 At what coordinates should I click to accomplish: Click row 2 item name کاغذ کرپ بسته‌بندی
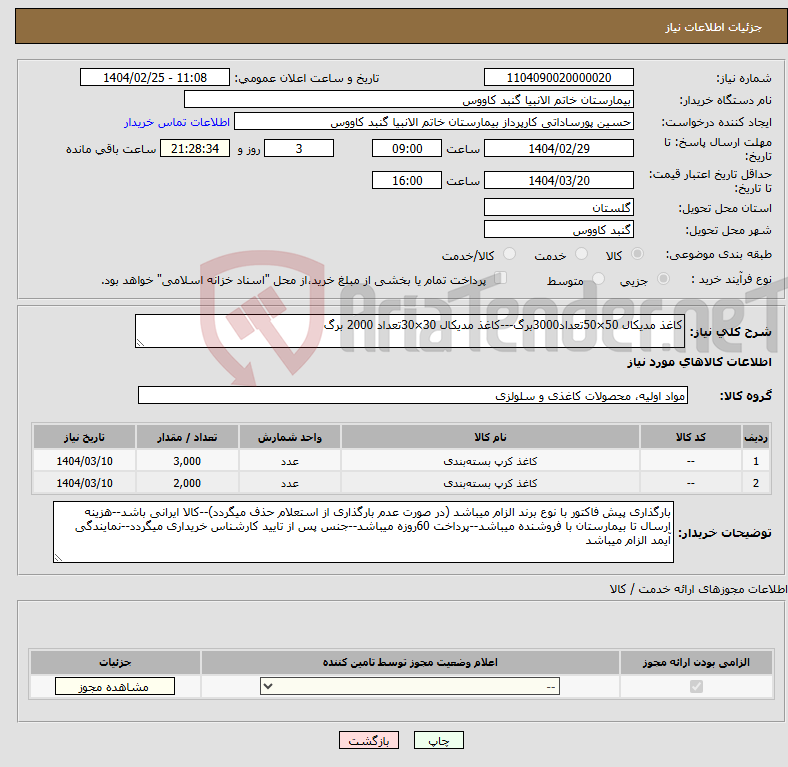pyautogui.click(x=490, y=483)
